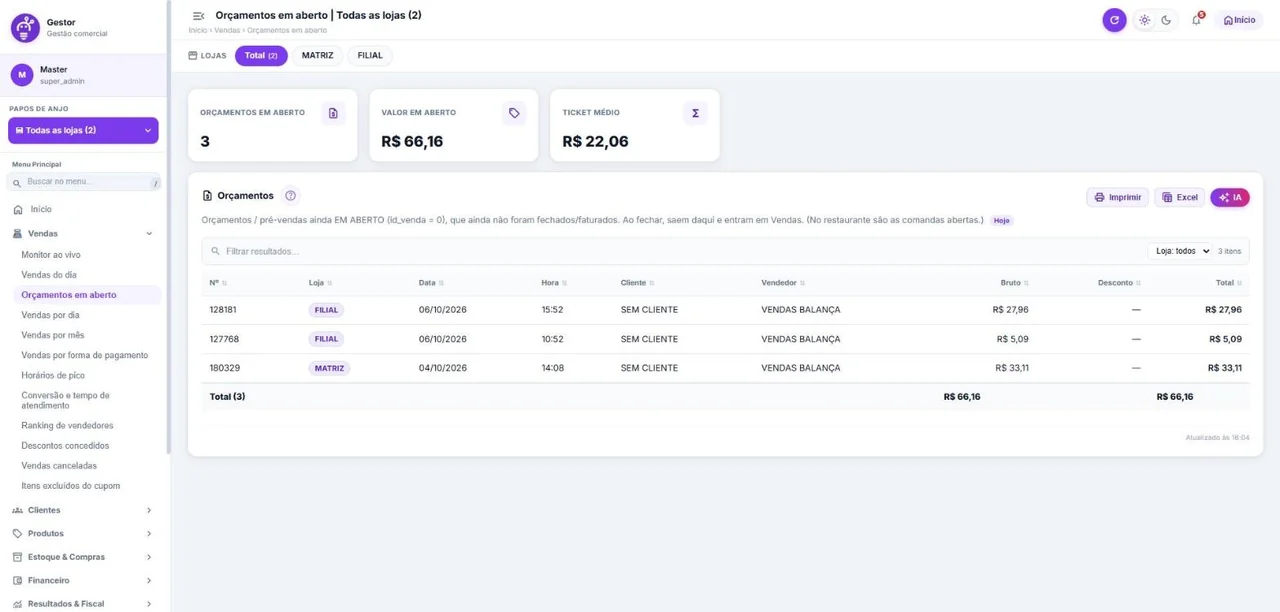Open the Todas as lojas (2) store selector
Image resolution: width=1280 pixels, height=612 pixels.
83,130
